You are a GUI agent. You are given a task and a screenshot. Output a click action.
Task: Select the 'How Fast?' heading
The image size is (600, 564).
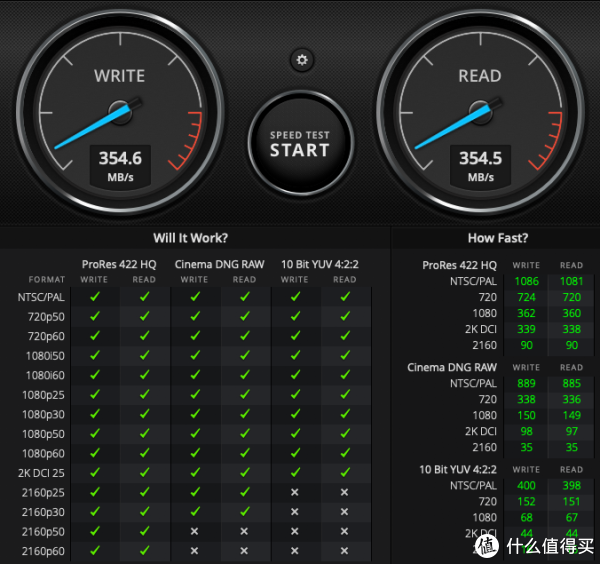(x=498, y=238)
